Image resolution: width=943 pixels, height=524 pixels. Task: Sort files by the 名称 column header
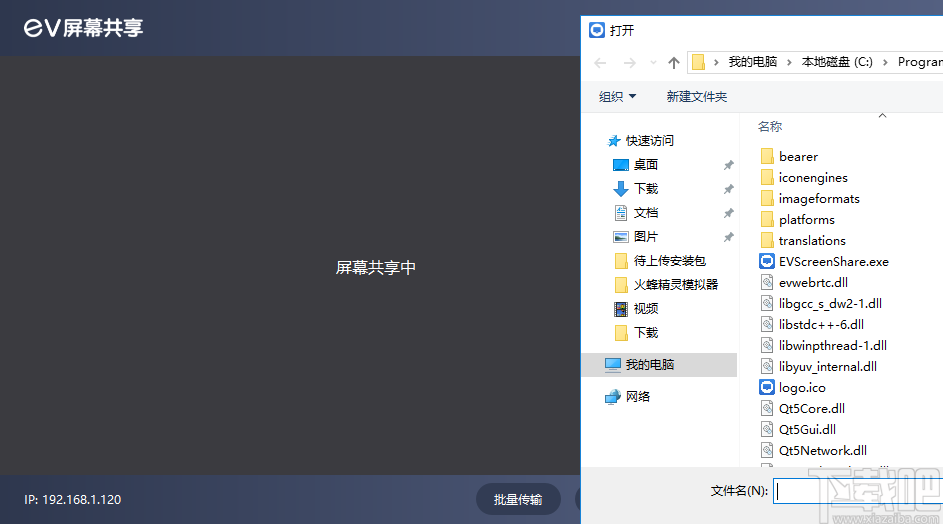point(770,126)
